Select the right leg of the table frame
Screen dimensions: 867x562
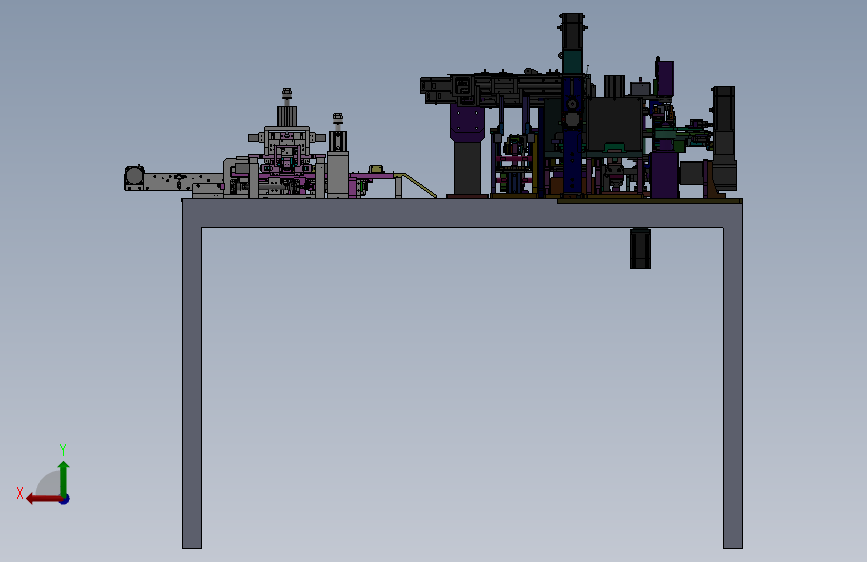[x=733, y=387]
